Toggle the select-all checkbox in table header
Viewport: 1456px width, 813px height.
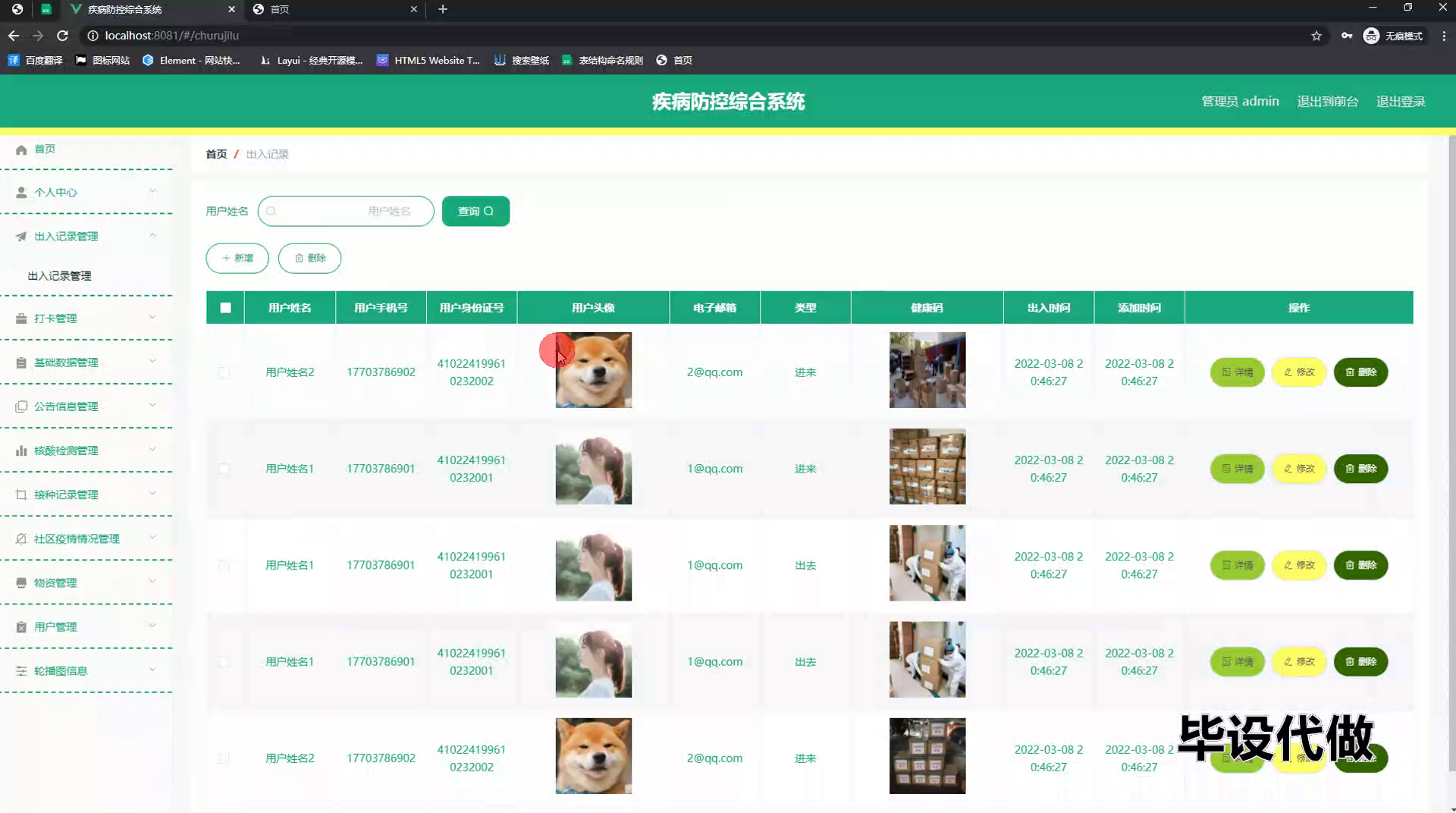click(225, 307)
